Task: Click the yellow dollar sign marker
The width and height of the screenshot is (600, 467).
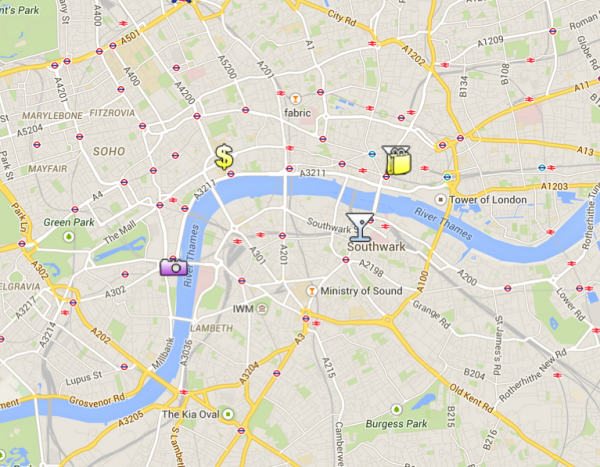Action: [x=224, y=157]
